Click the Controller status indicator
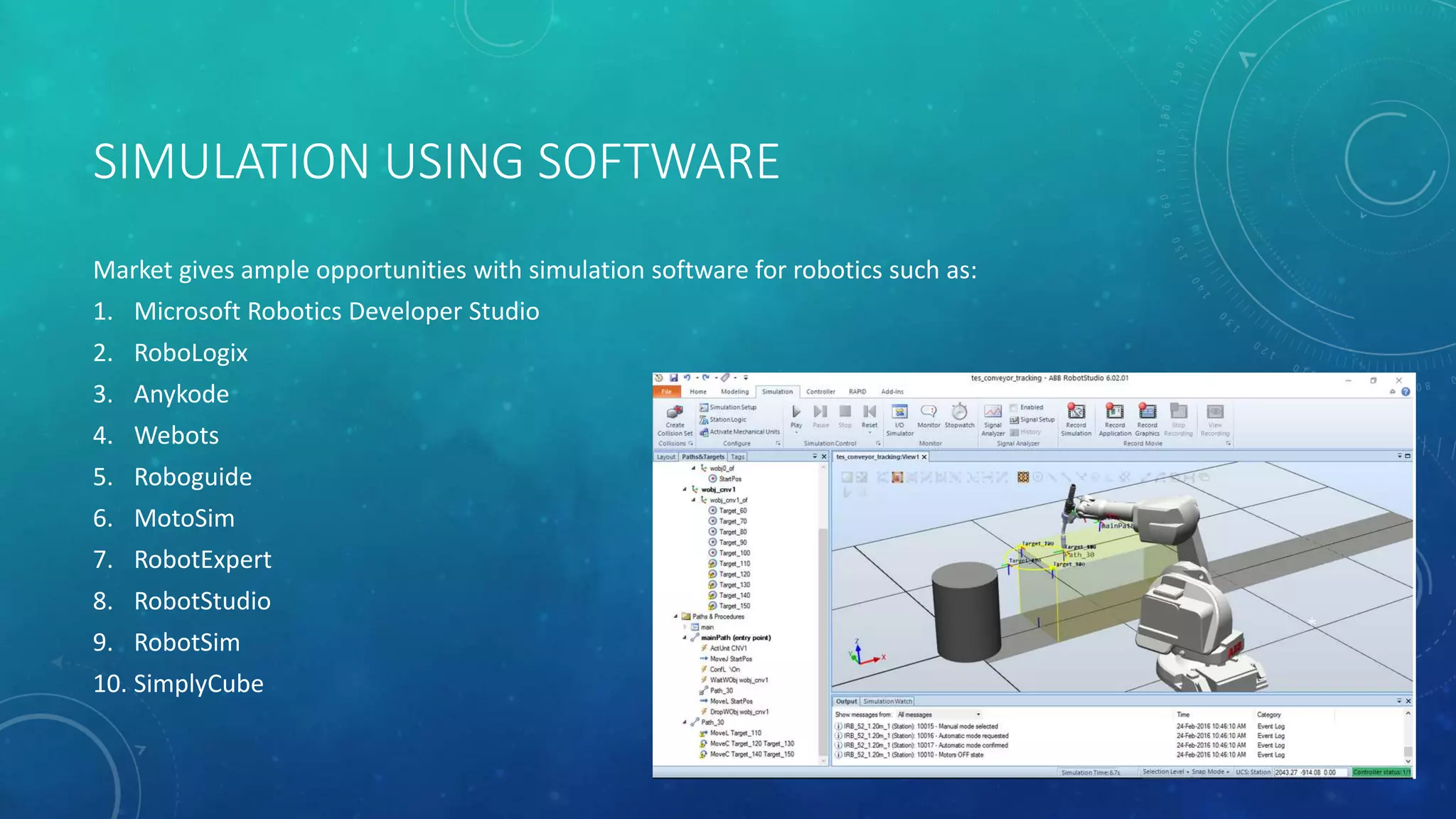Viewport: 1456px width, 819px height. coord(1381,772)
